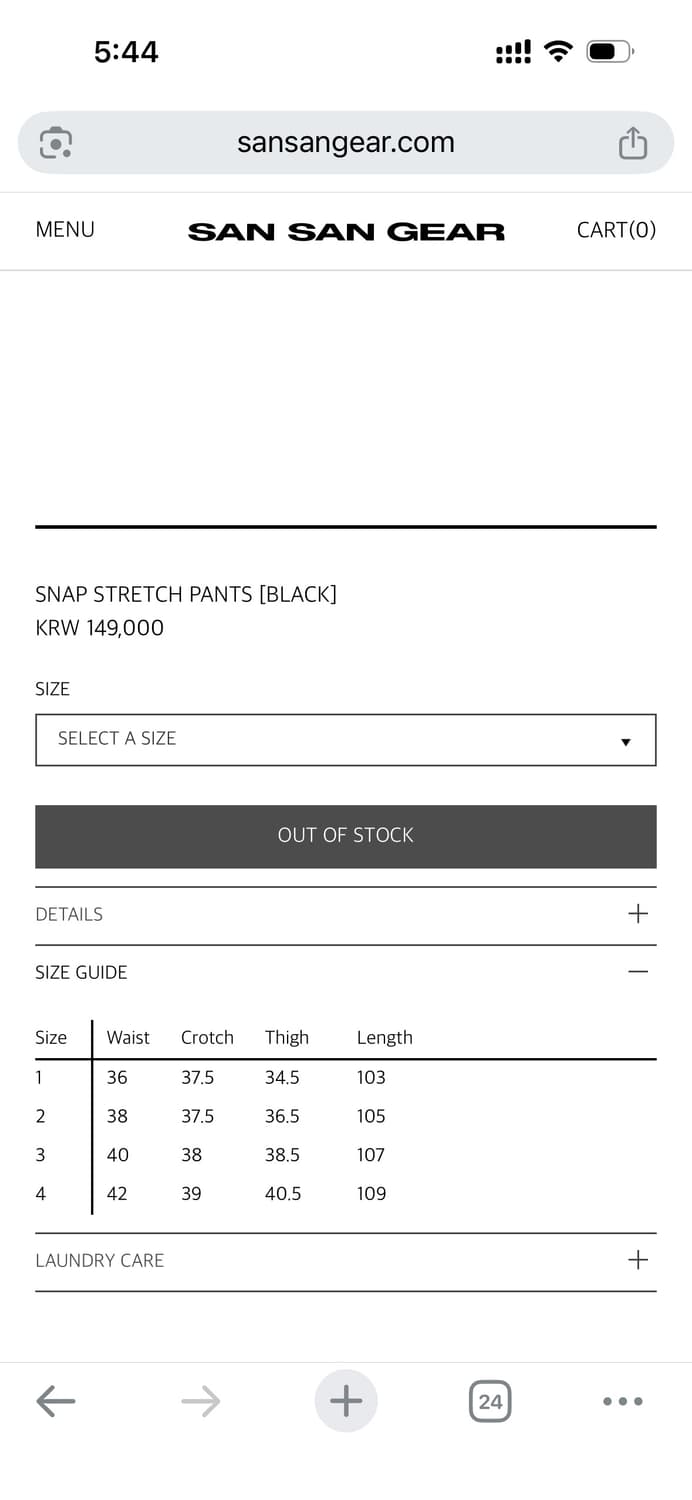Screen dimensions: 692x1500
Task: Open the Select a Size dropdown
Action: pos(346,740)
